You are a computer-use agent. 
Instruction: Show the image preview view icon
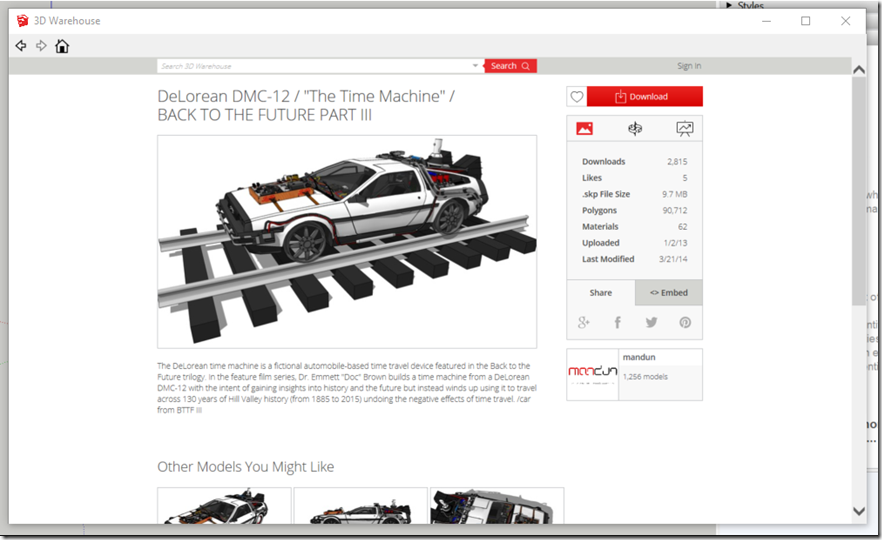coord(585,128)
